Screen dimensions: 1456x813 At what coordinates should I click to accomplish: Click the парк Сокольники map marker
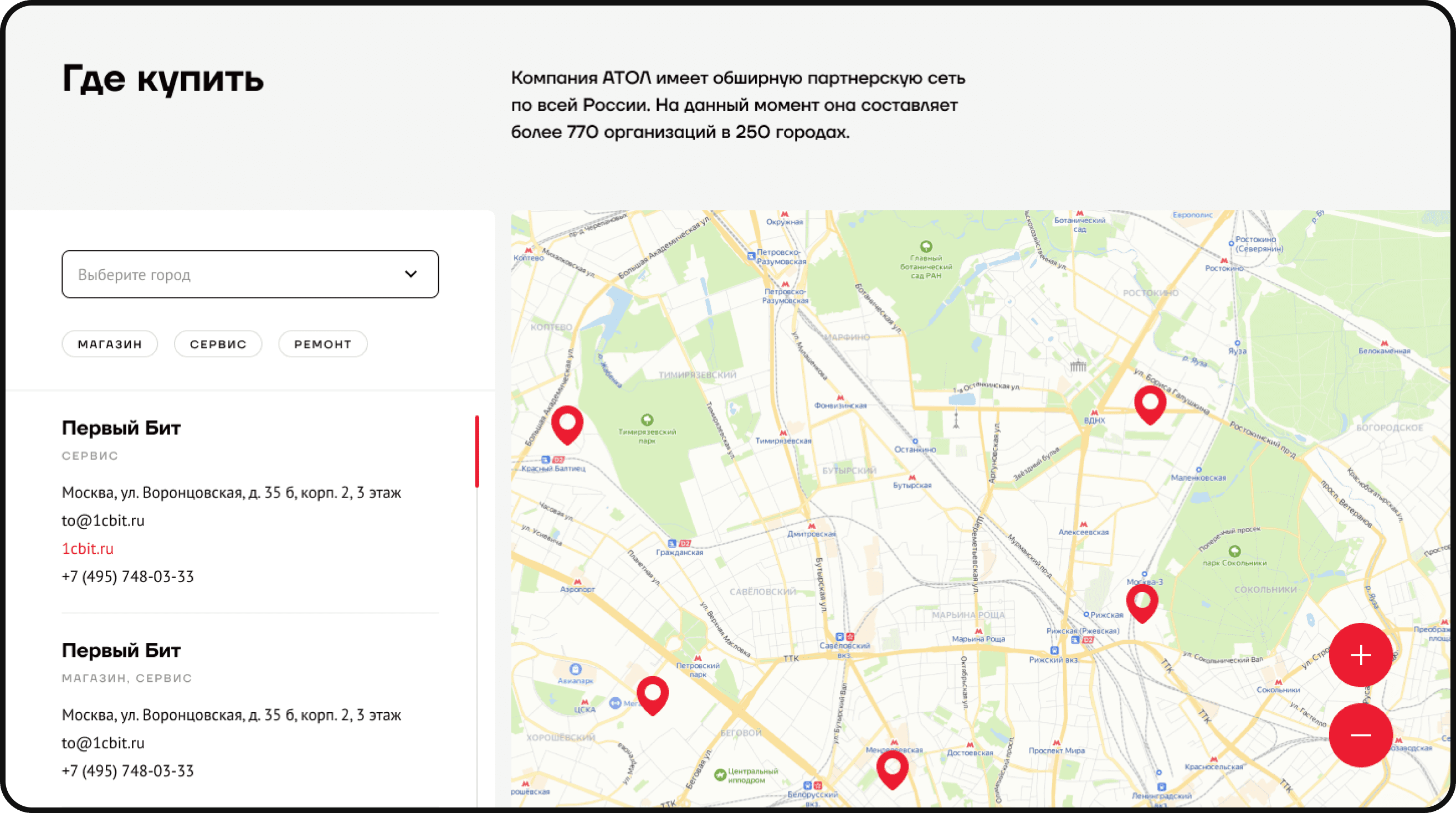pos(1235,550)
